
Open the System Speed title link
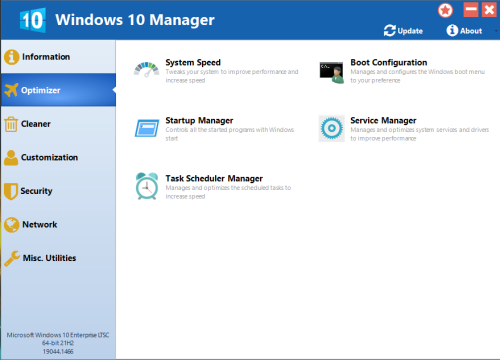pos(193,63)
